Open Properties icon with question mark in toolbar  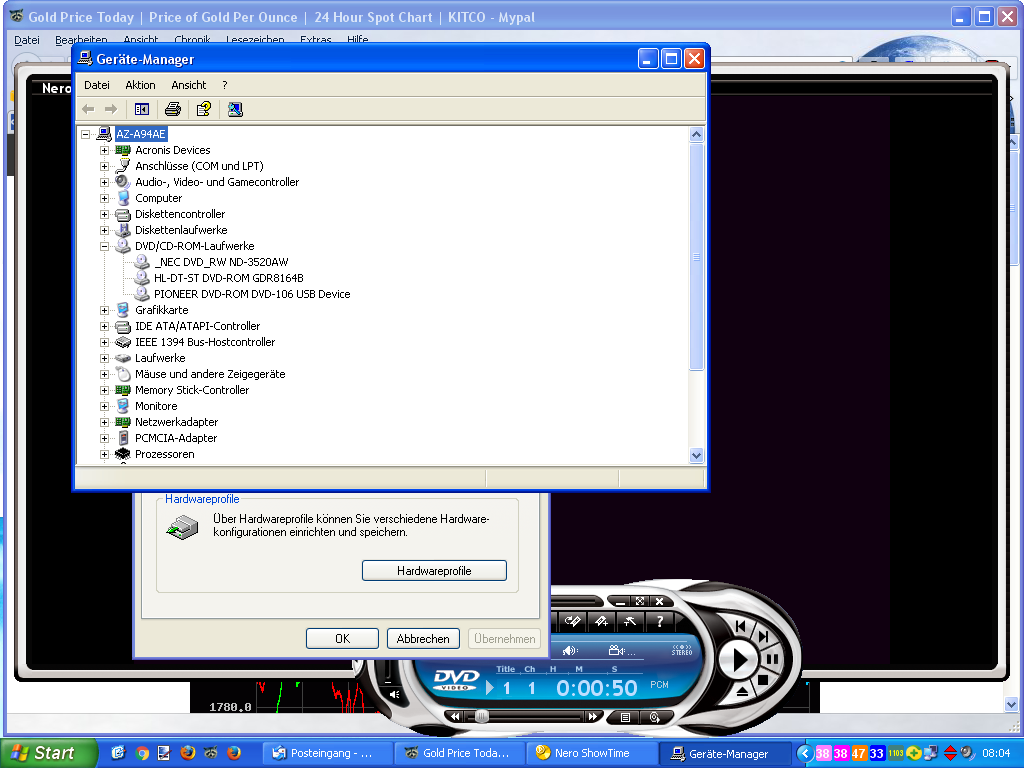(x=204, y=109)
